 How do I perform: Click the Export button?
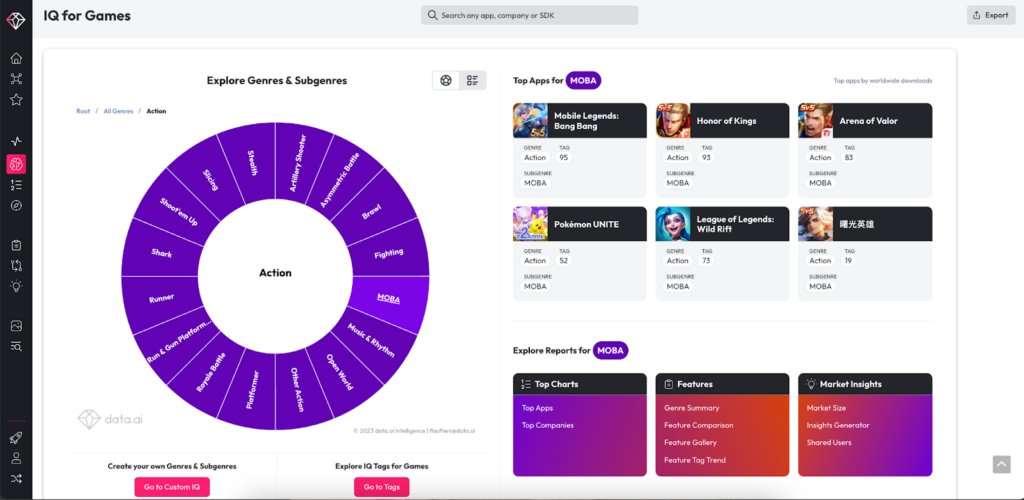tap(991, 15)
